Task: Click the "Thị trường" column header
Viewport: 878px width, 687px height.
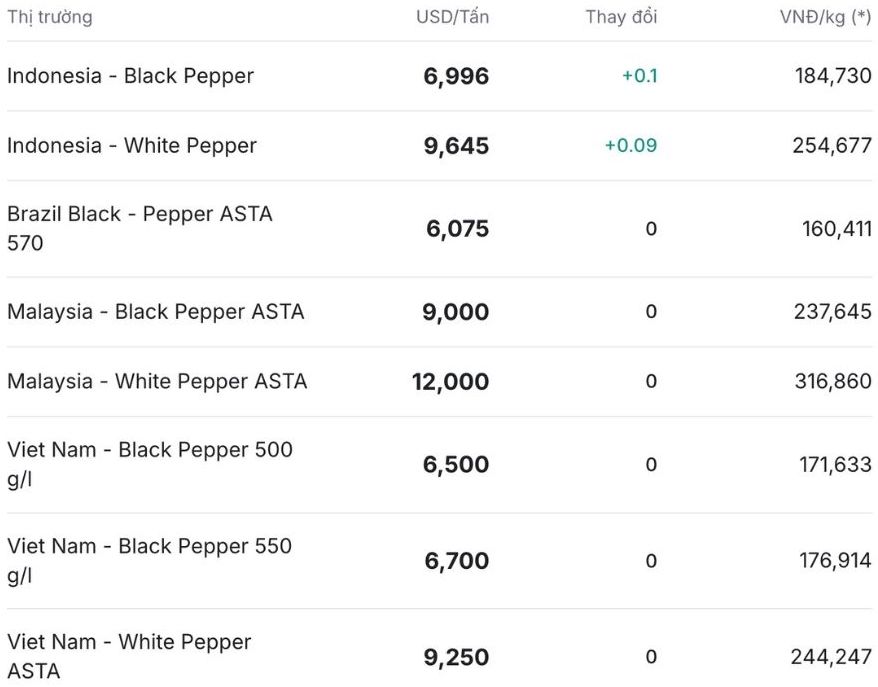Action: 50,17
